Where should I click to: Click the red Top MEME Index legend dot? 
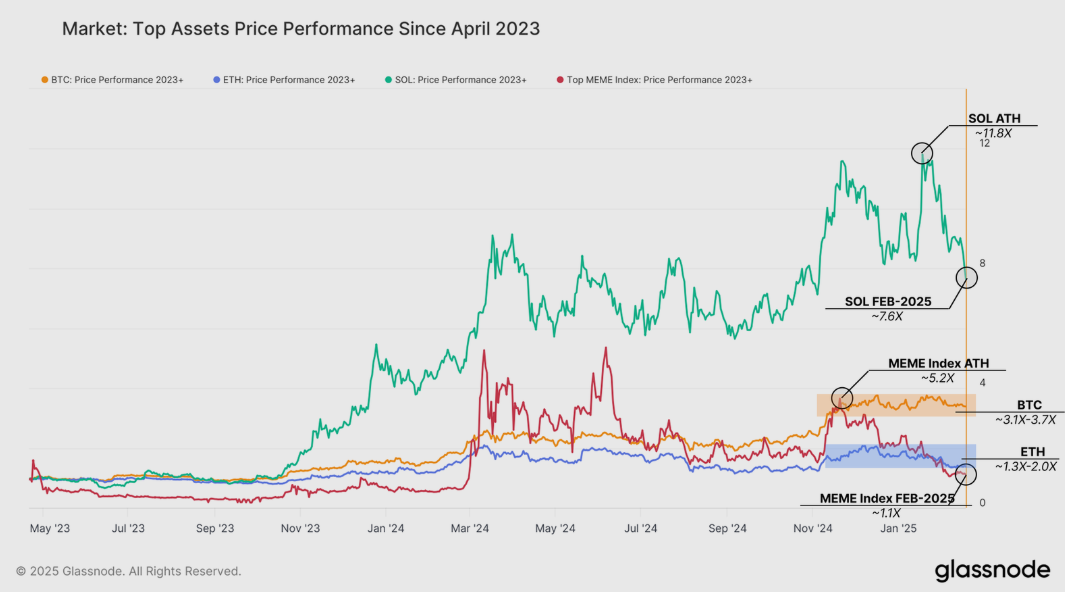pyautogui.click(x=560, y=80)
